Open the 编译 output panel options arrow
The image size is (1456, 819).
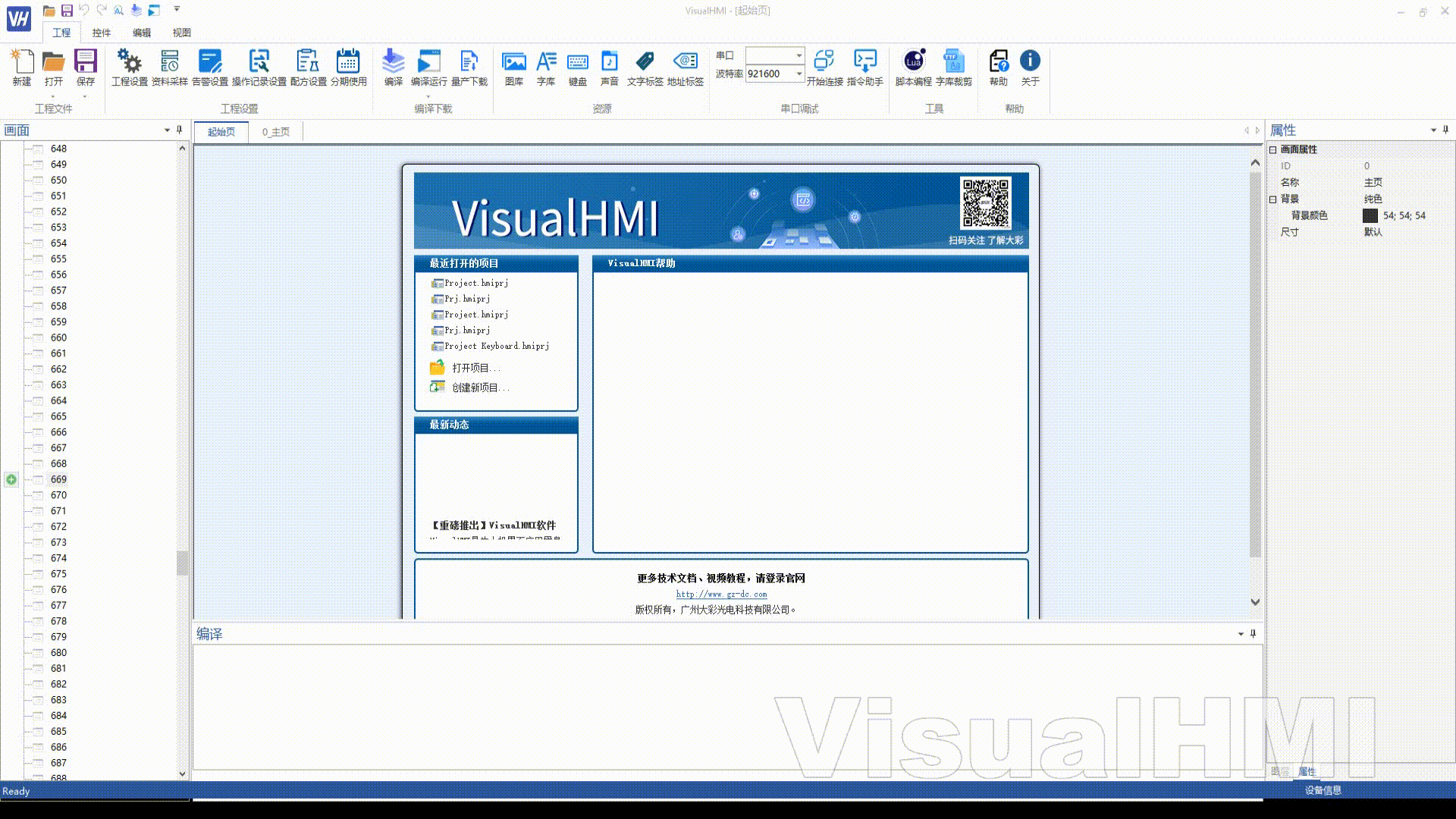coord(1241,634)
